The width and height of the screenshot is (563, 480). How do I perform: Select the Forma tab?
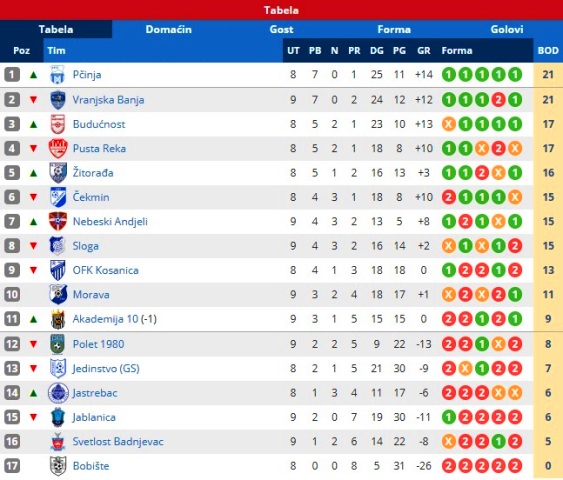click(x=394, y=29)
